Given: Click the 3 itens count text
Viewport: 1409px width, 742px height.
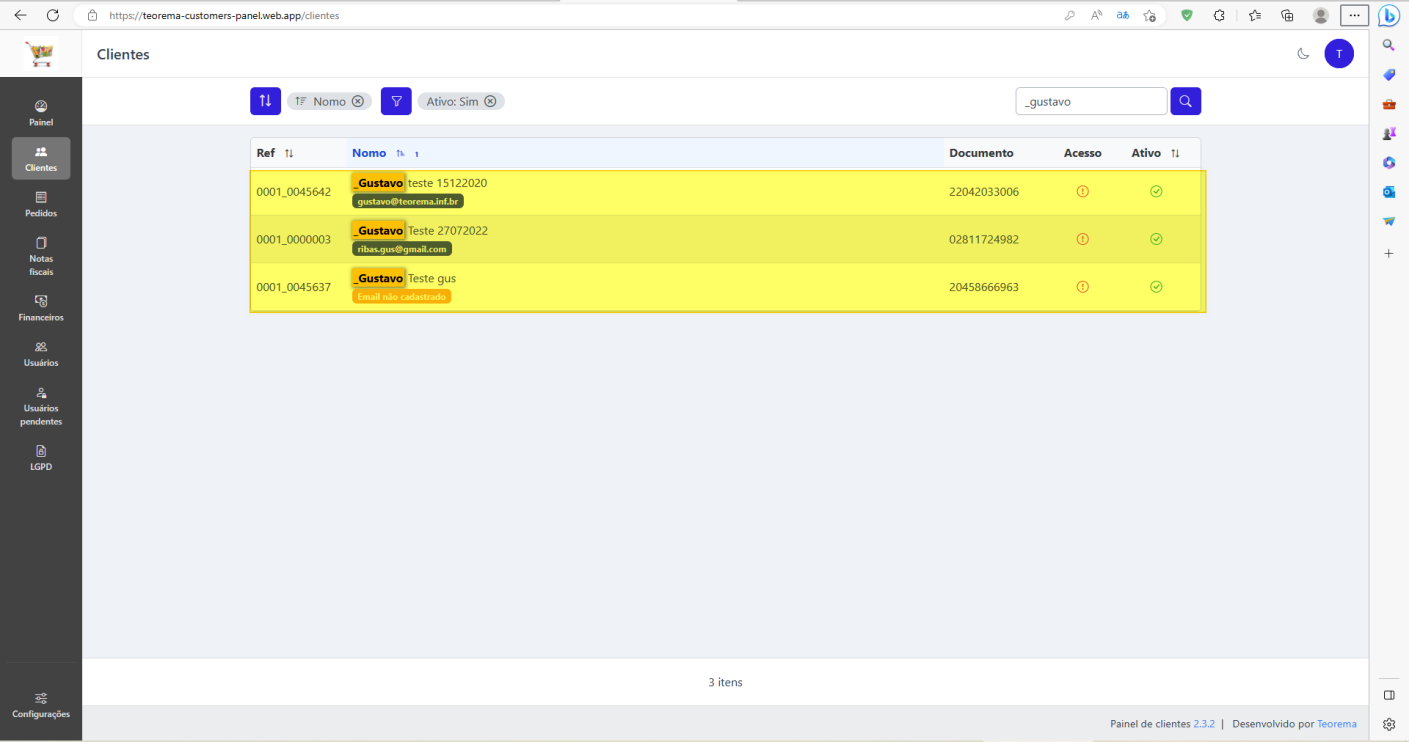Looking at the screenshot, I should pos(725,683).
